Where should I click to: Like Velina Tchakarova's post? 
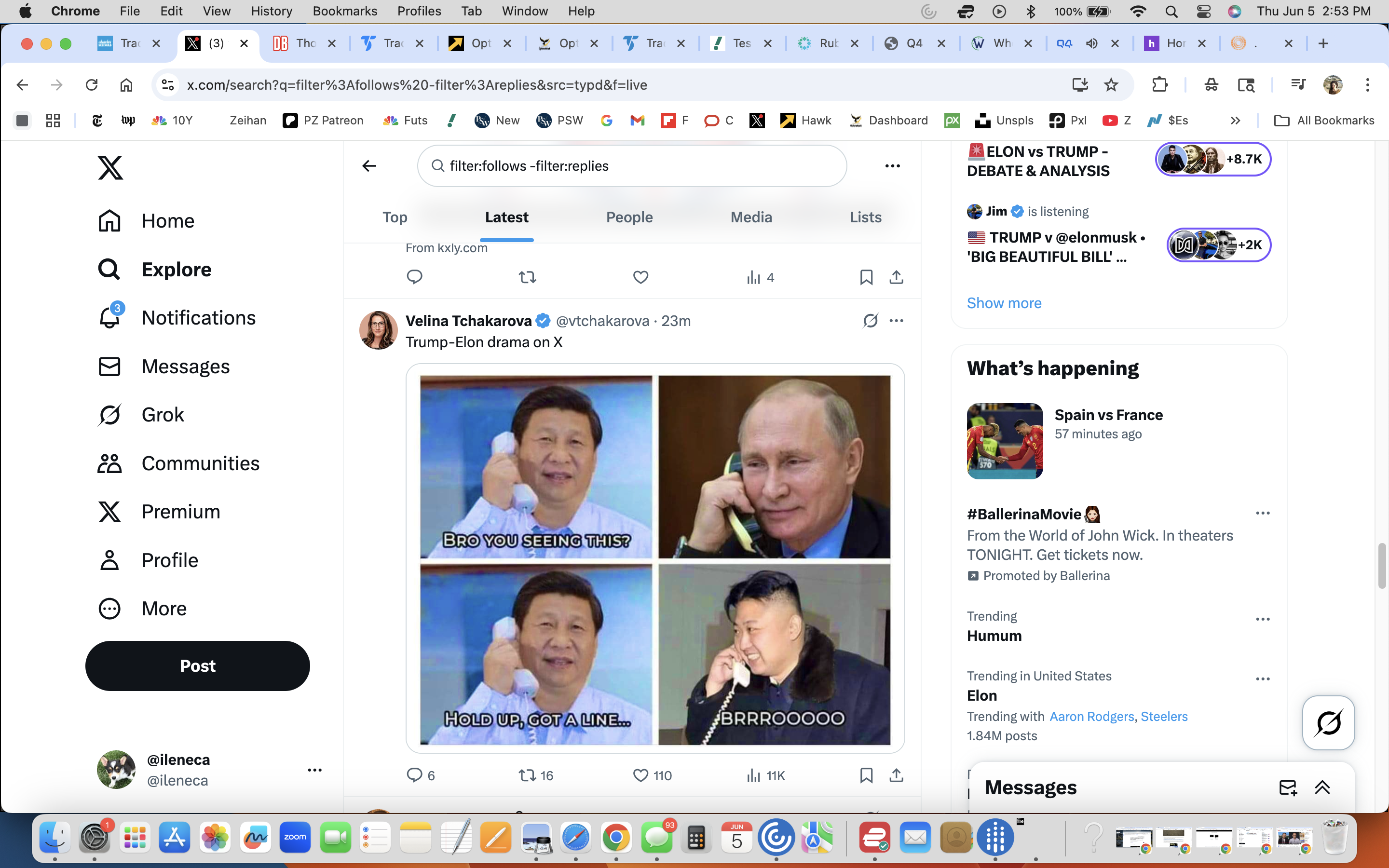640,775
